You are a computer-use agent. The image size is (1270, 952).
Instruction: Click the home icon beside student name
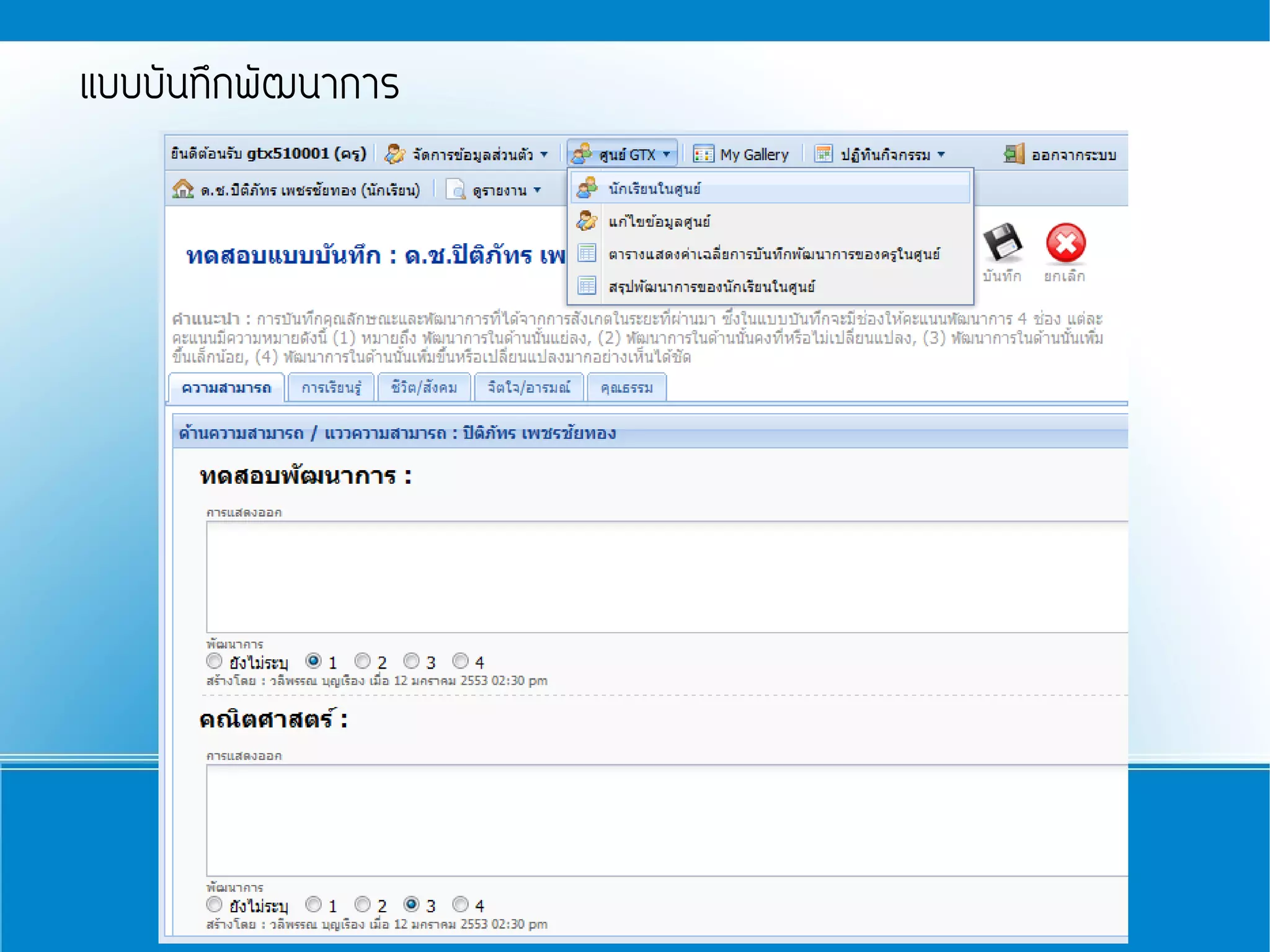(x=182, y=189)
